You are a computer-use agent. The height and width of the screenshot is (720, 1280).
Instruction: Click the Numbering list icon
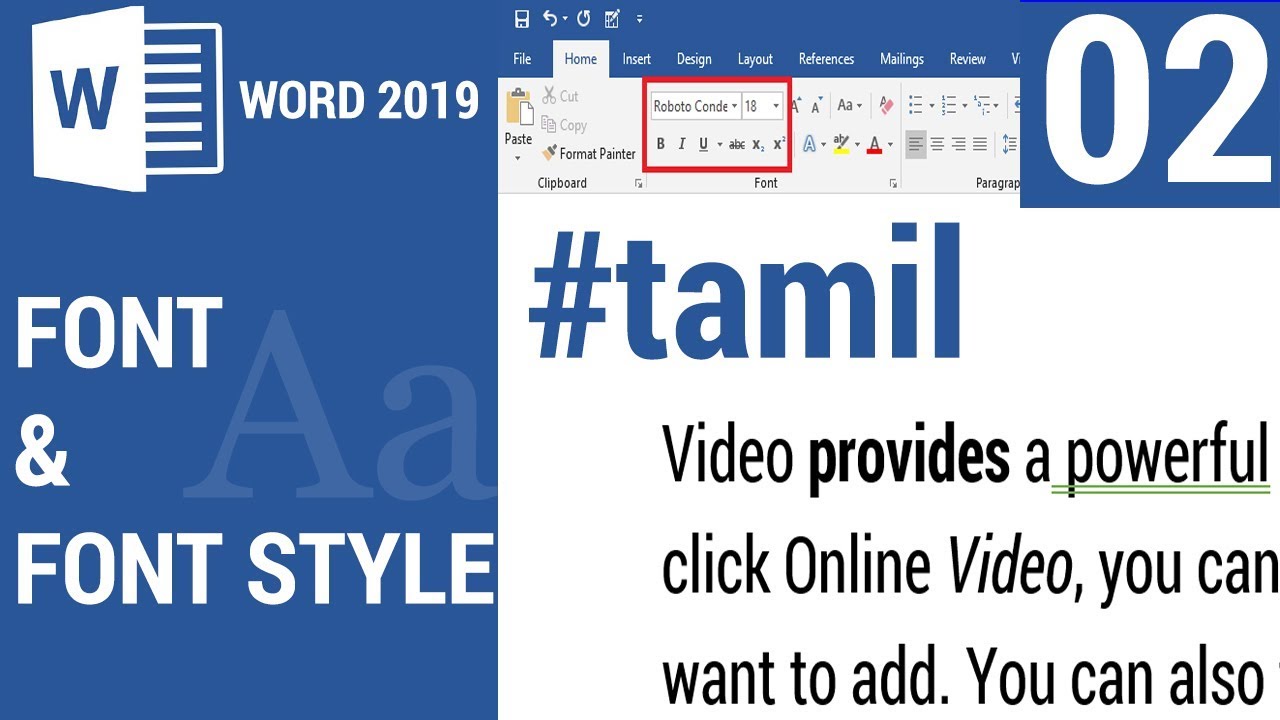pyautogui.click(x=949, y=105)
